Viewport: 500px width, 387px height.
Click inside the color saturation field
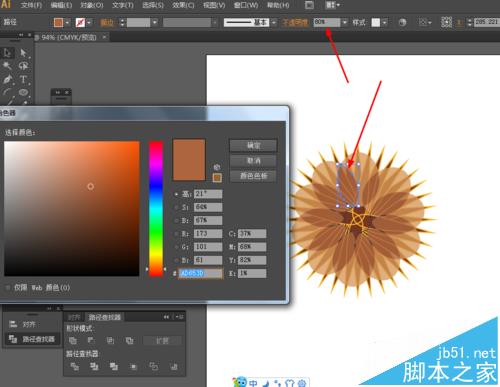pos(72,208)
